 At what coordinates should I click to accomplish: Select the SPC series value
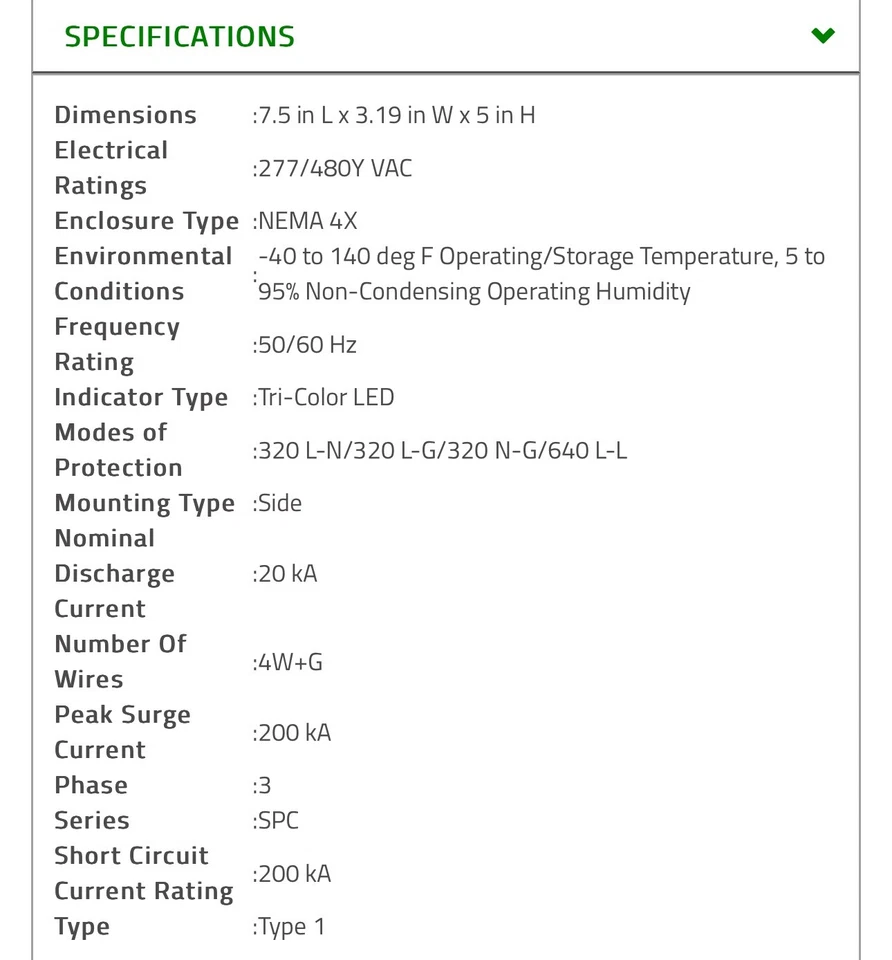279,821
